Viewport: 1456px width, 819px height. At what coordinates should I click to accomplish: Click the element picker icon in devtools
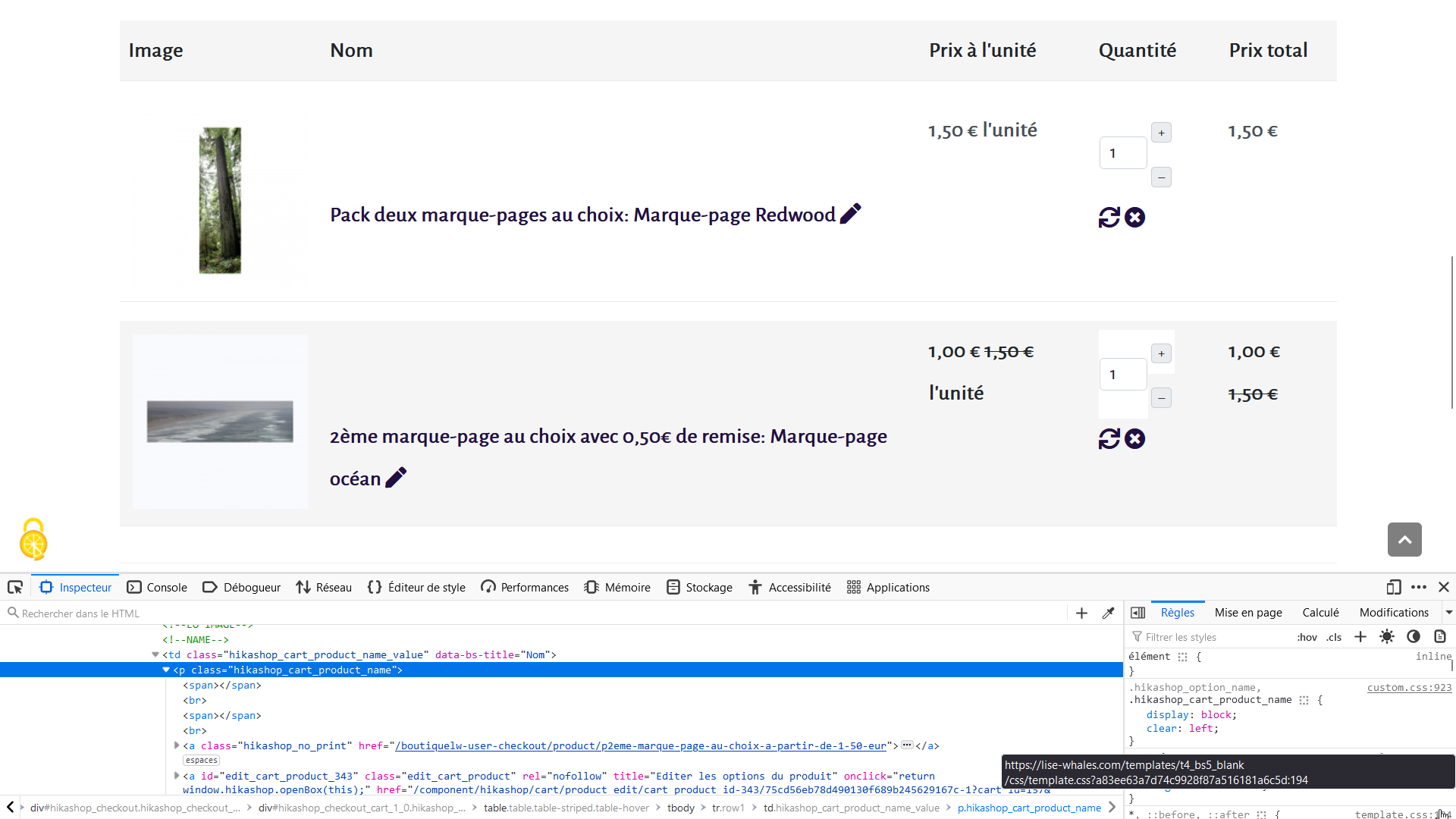pyautogui.click(x=15, y=588)
